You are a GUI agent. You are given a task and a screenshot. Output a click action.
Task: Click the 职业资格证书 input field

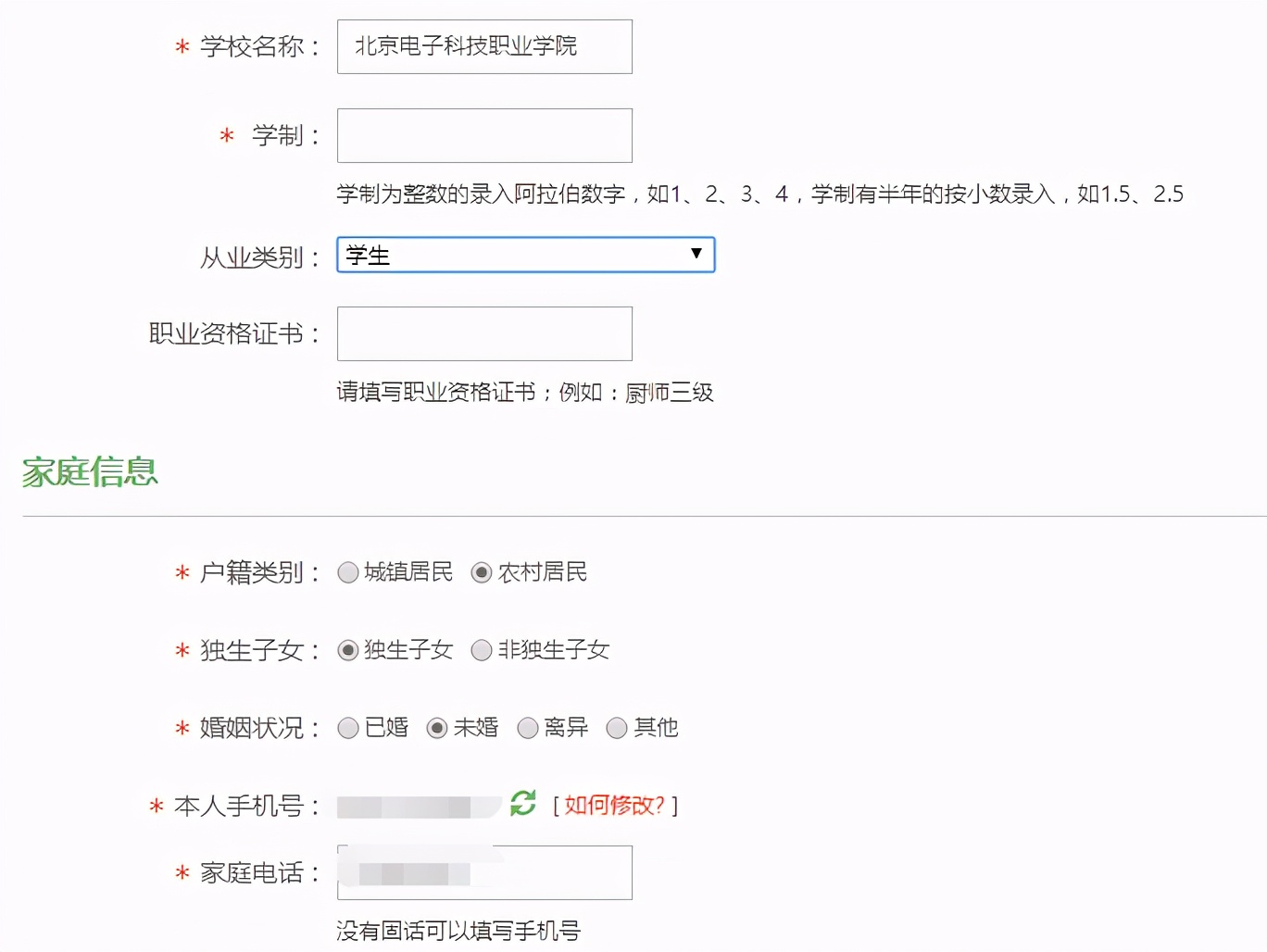[x=483, y=333]
